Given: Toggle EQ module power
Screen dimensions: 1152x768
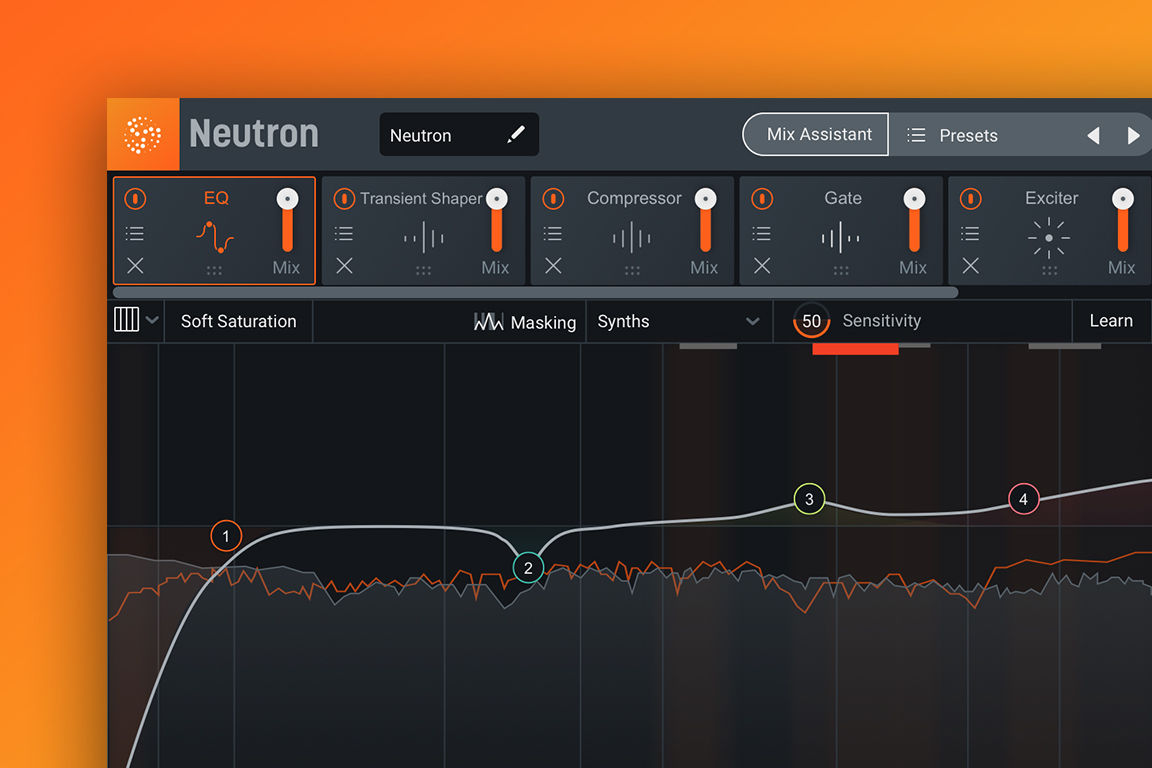Looking at the screenshot, I should 135,198.
